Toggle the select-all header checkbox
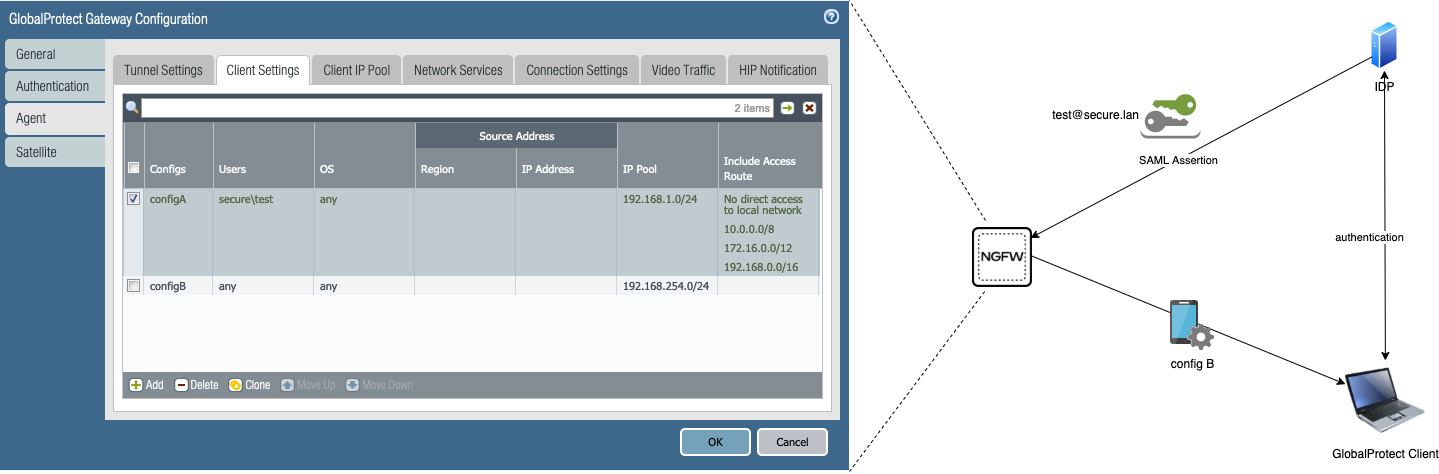This screenshot has width=1439, height=474. coord(134,169)
